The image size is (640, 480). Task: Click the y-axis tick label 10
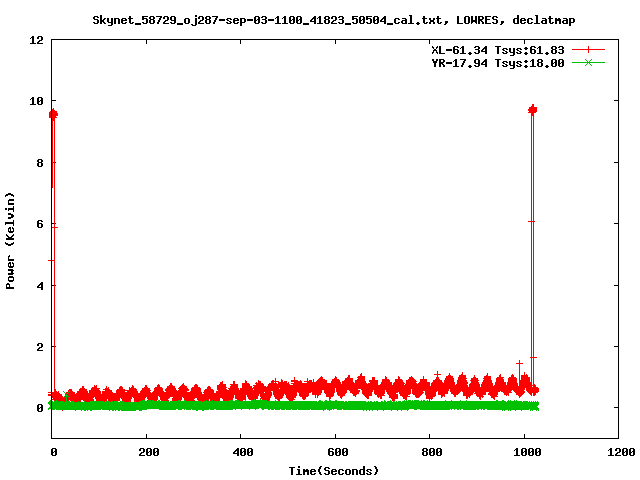click(36, 101)
